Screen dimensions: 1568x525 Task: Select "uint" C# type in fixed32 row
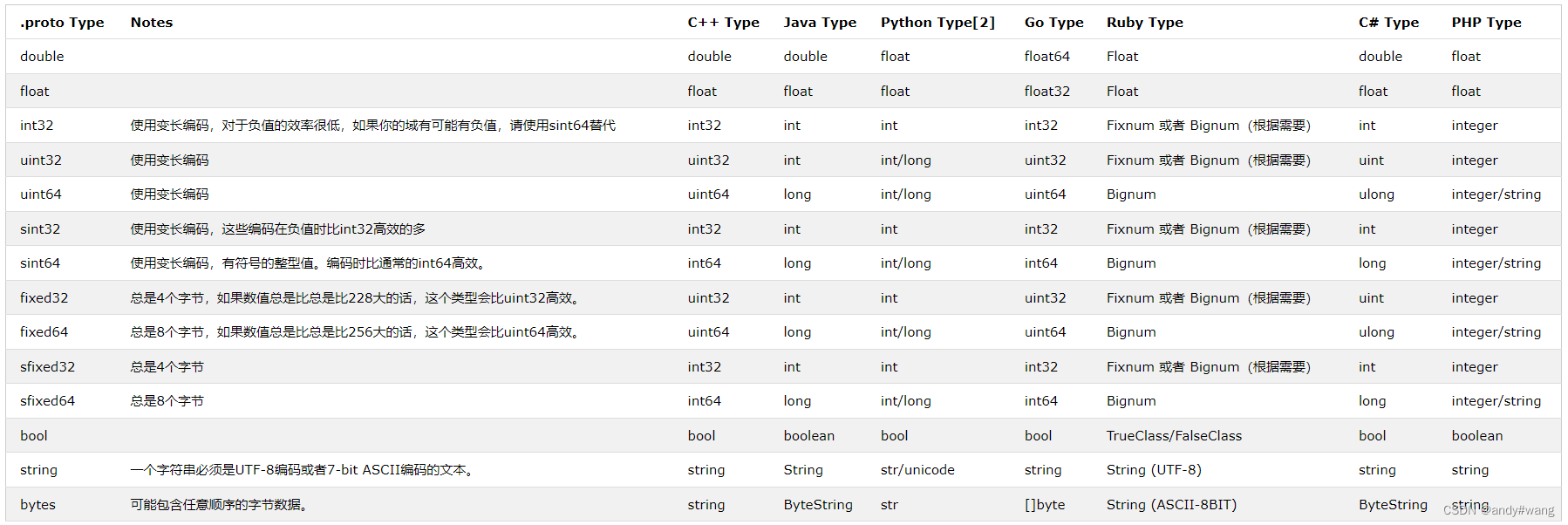(x=1371, y=298)
